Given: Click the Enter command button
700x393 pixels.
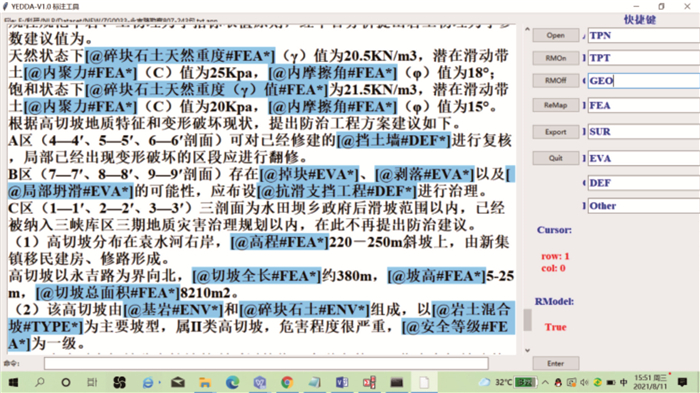Looking at the screenshot, I should pos(555,364).
